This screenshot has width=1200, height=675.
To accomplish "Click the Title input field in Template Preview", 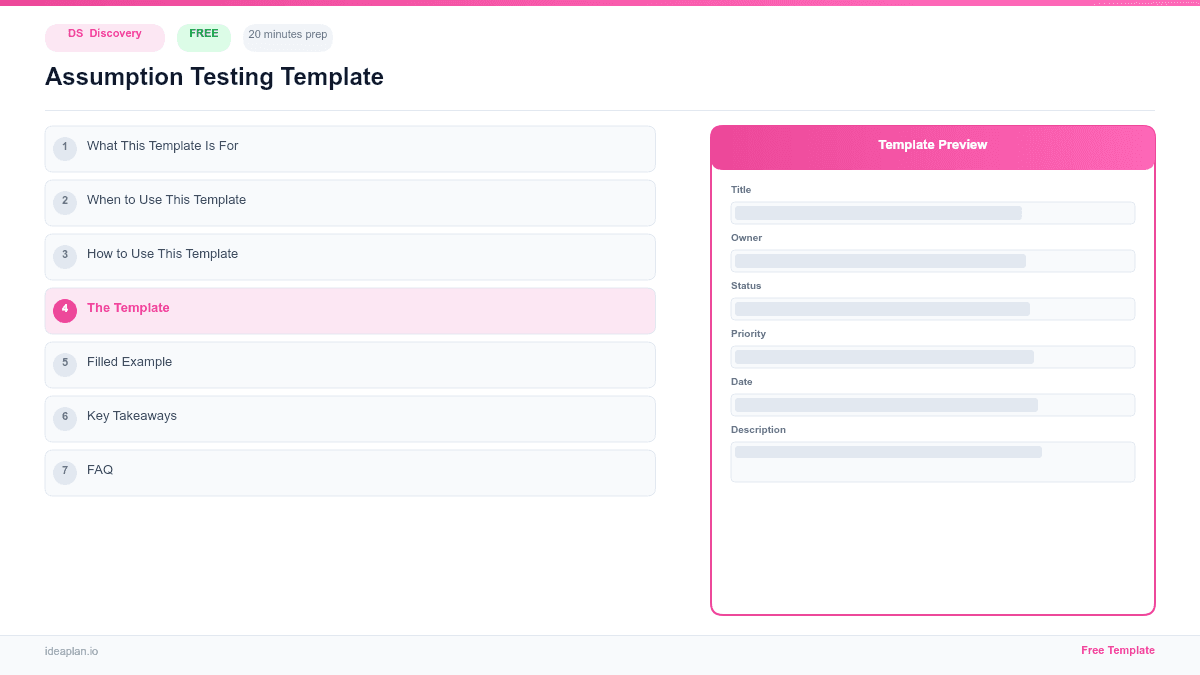I will (932, 212).
